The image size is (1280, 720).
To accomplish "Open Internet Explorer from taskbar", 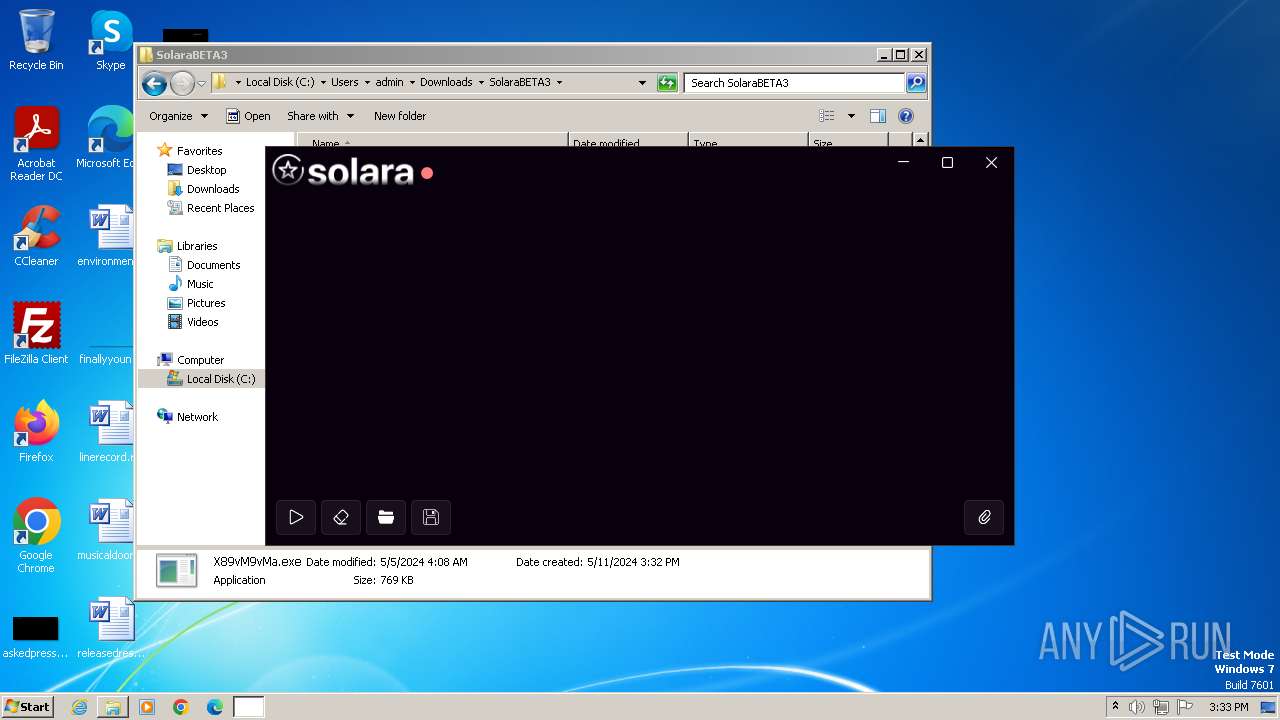I will [x=79, y=707].
